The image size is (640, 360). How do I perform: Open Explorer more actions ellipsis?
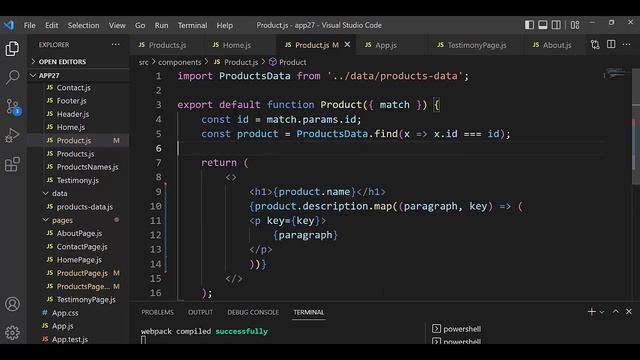click(116, 44)
